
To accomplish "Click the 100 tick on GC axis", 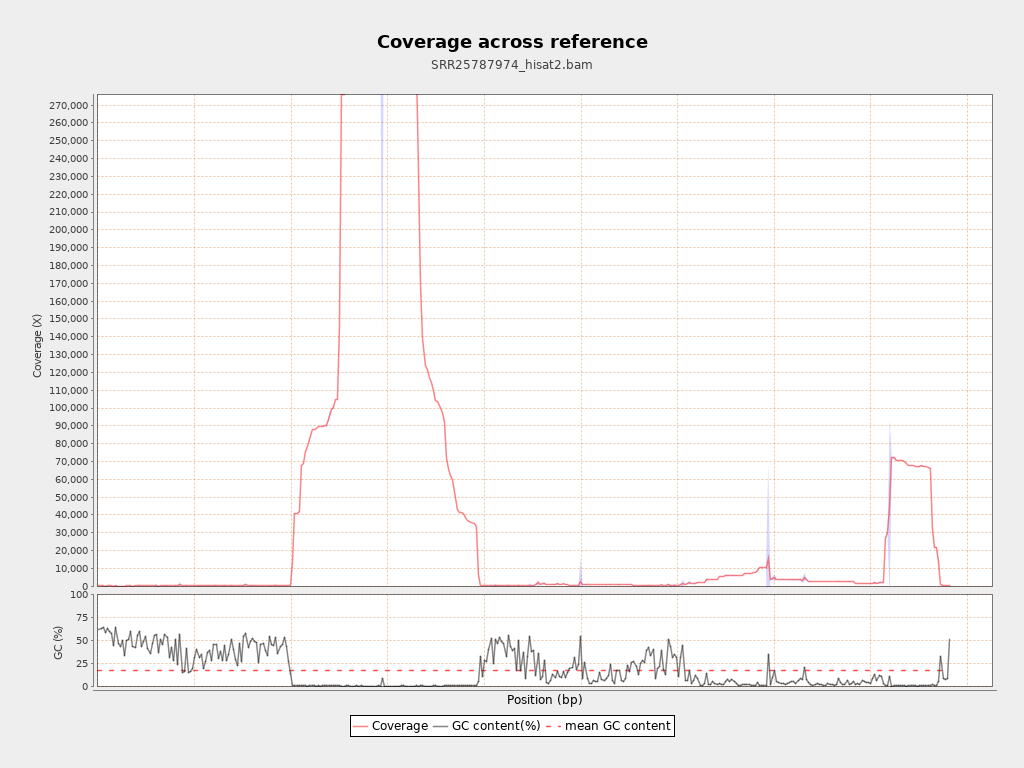I will [79, 595].
